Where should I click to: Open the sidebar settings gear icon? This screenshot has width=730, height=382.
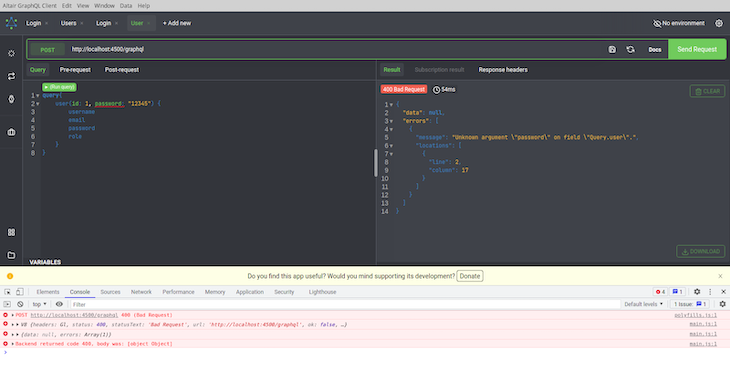point(11,54)
